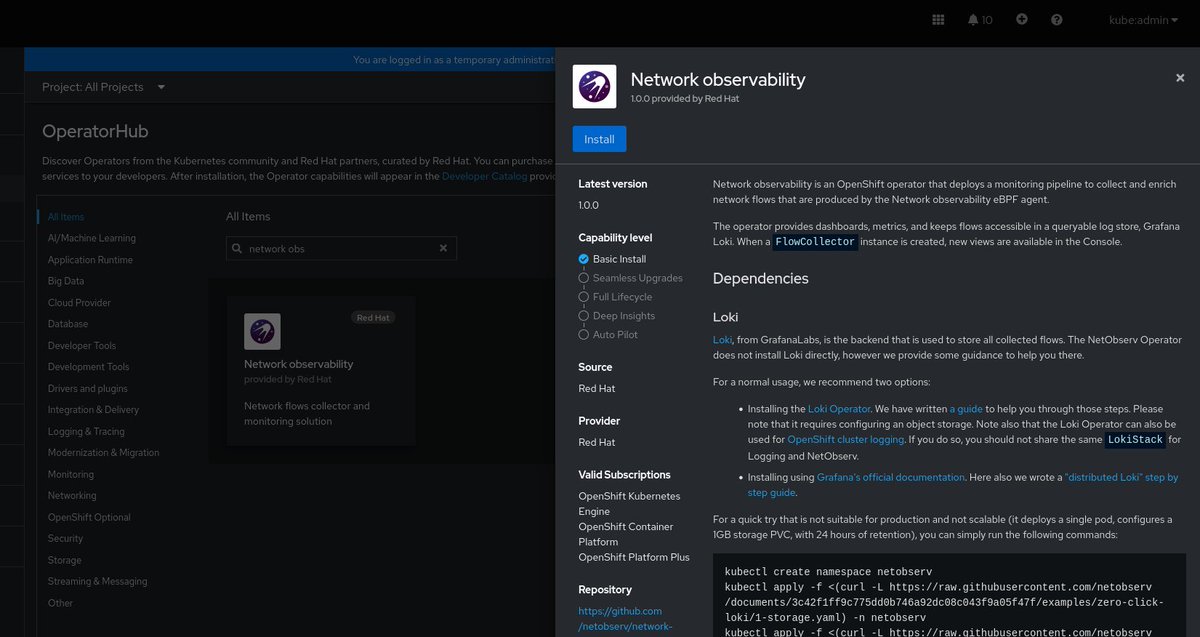Click the Latest version value 1.0.0
The image size is (1200, 637).
[x=589, y=205]
